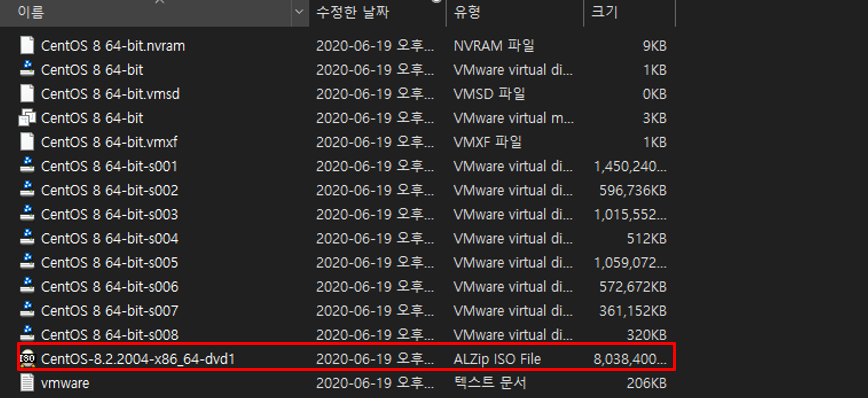The image size is (868, 398).
Task: Open the 이름 column filter dropdown arrow
Action: pyautogui.click(x=299, y=12)
